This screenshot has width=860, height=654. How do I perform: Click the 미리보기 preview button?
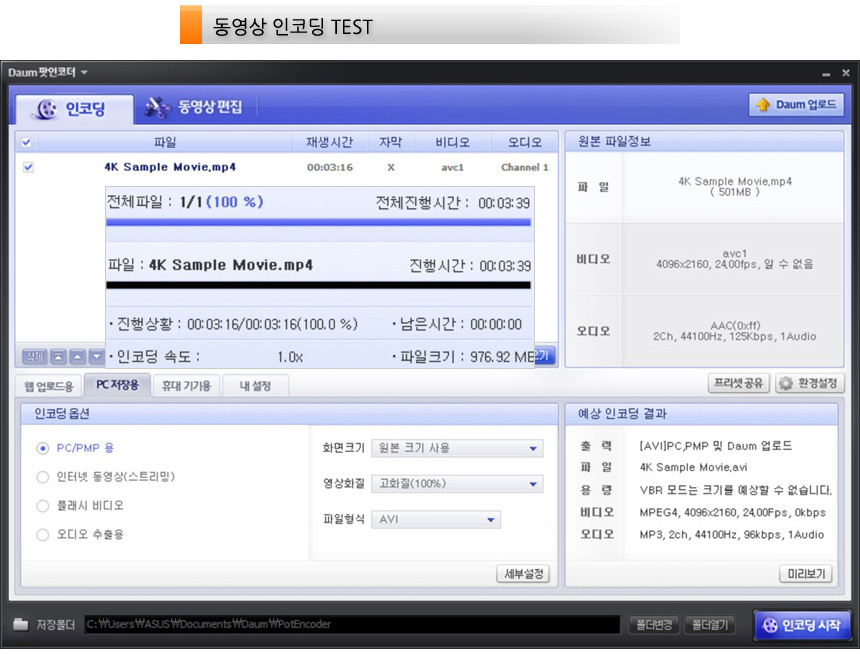(806, 574)
